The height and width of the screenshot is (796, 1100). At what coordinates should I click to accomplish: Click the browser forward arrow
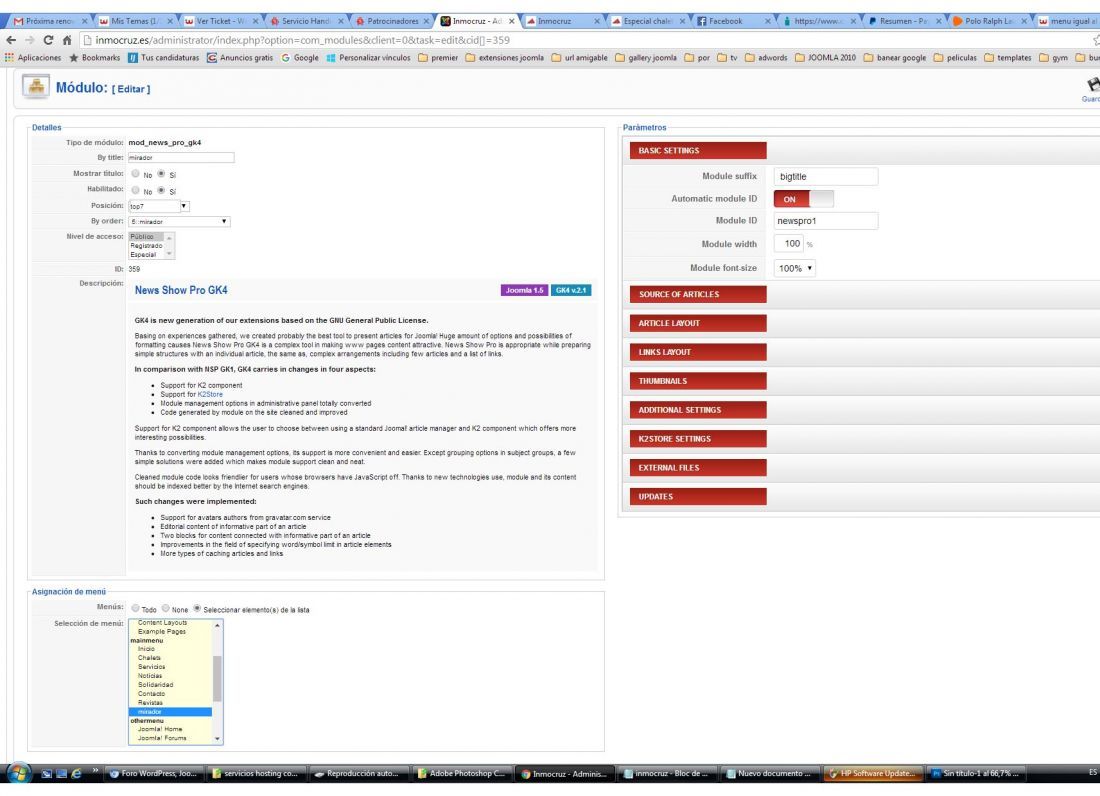[29, 40]
